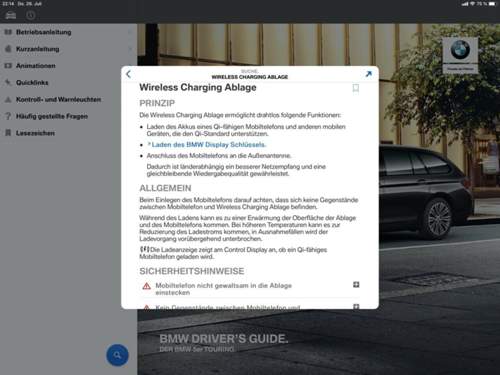
Task: Go back with the popup back arrow
Action: tap(129, 74)
